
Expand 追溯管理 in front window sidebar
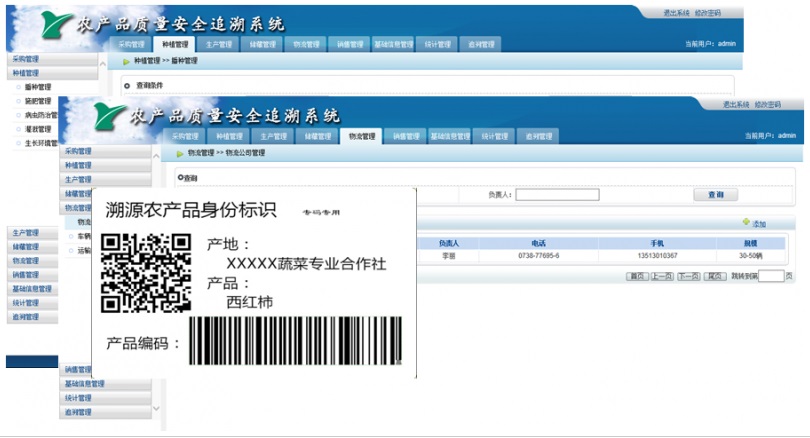pyautogui.click(x=105, y=412)
